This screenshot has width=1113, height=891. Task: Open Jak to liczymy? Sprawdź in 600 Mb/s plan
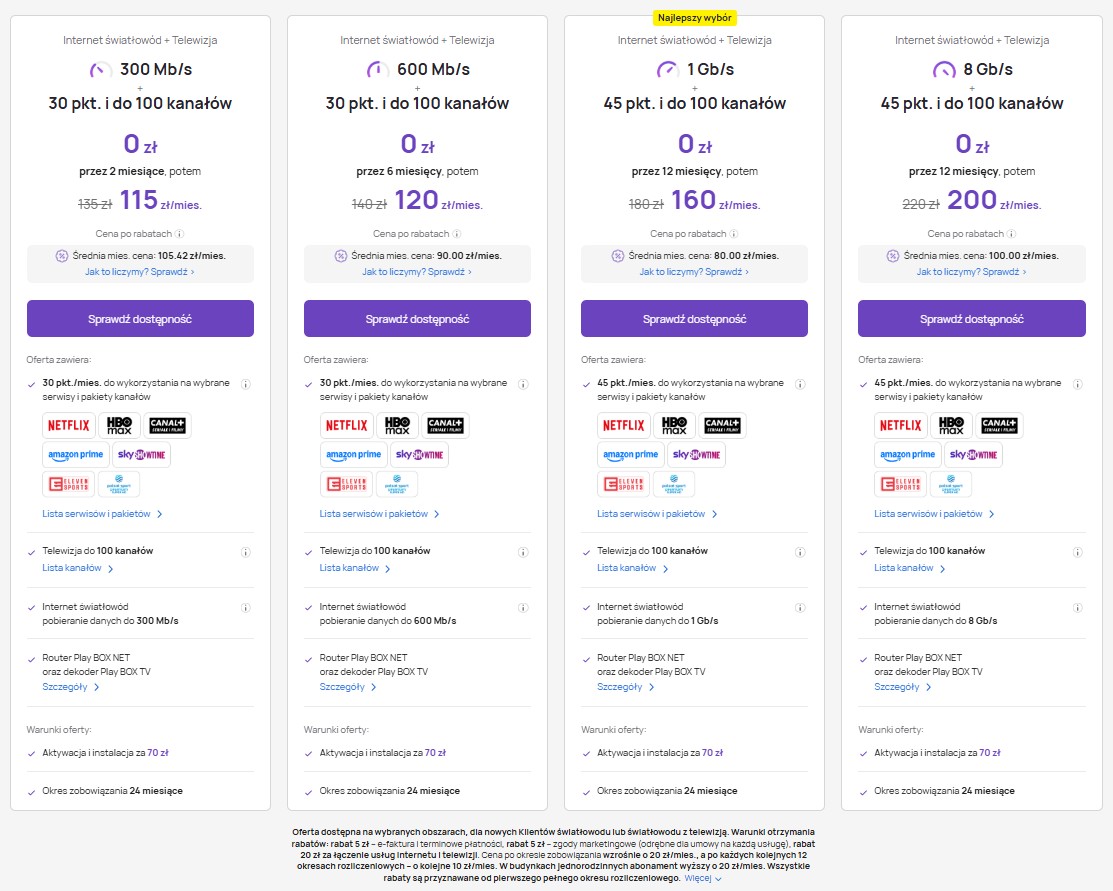[x=417, y=271]
